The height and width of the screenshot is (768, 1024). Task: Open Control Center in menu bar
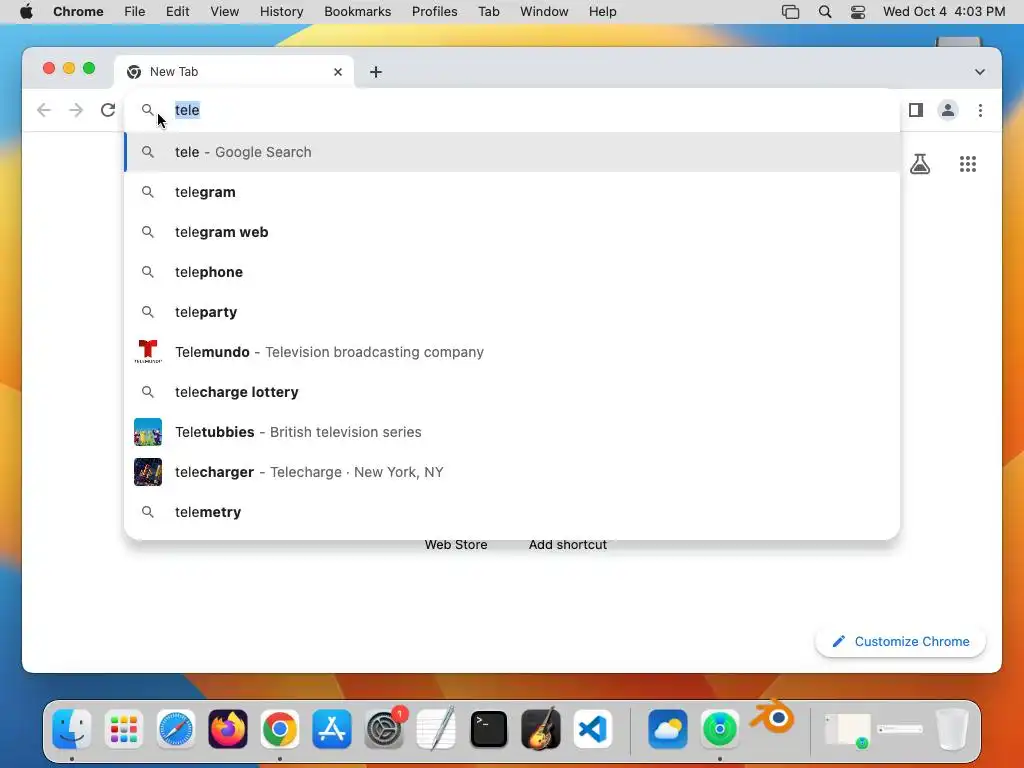point(857,12)
